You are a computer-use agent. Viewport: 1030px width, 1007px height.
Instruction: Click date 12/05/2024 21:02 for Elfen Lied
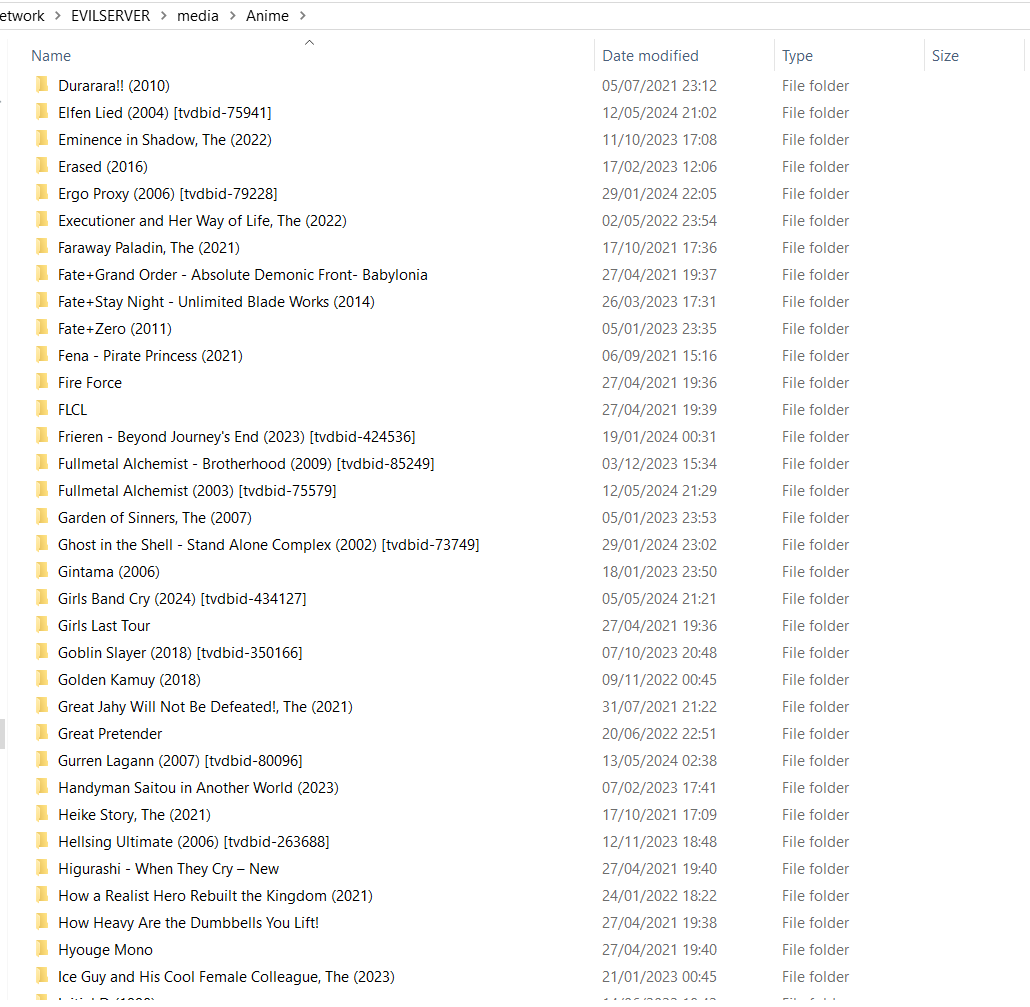coord(659,112)
